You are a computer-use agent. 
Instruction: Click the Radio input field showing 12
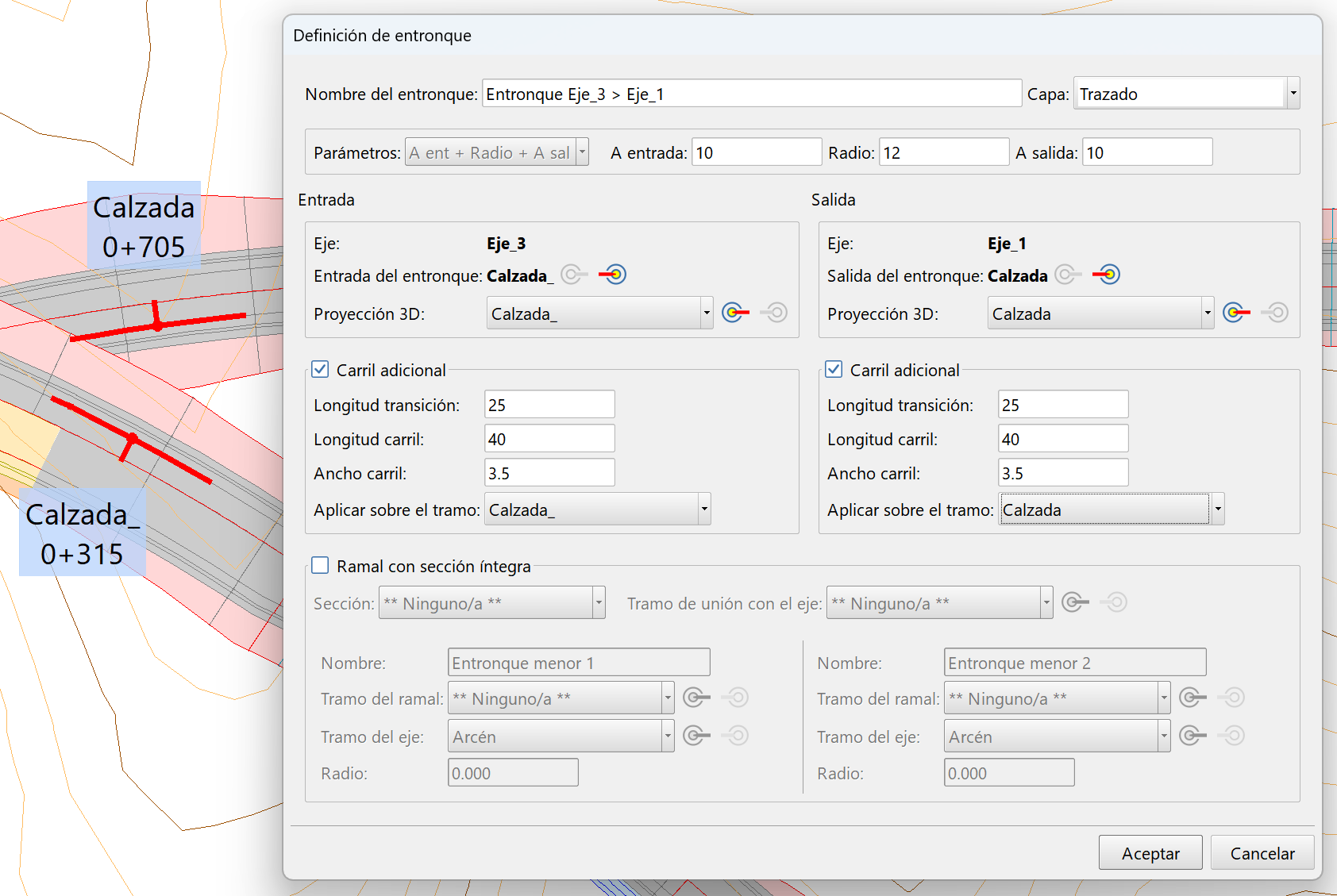coord(943,152)
